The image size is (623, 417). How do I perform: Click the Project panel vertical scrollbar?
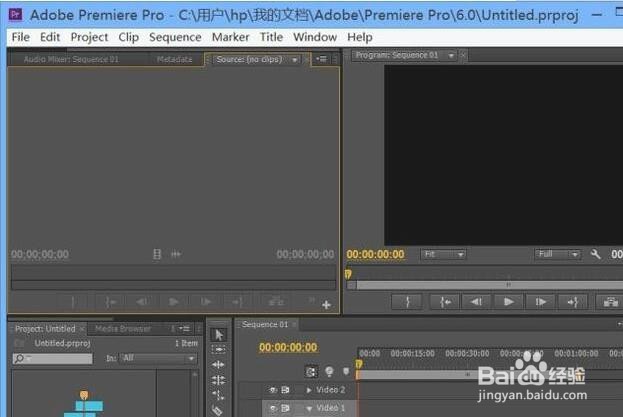pyautogui.click(x=195, y=394)
